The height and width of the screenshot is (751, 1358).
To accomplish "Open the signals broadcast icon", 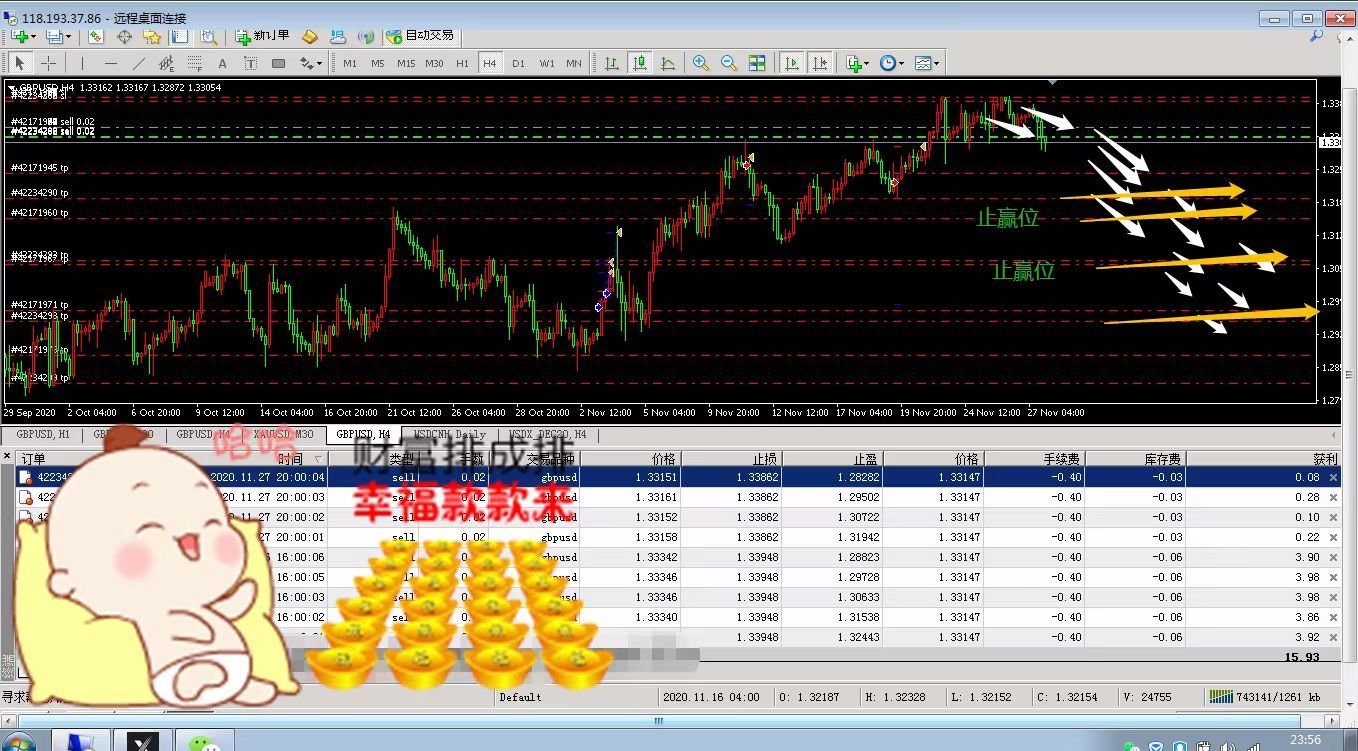I will [x=366, y=36].
